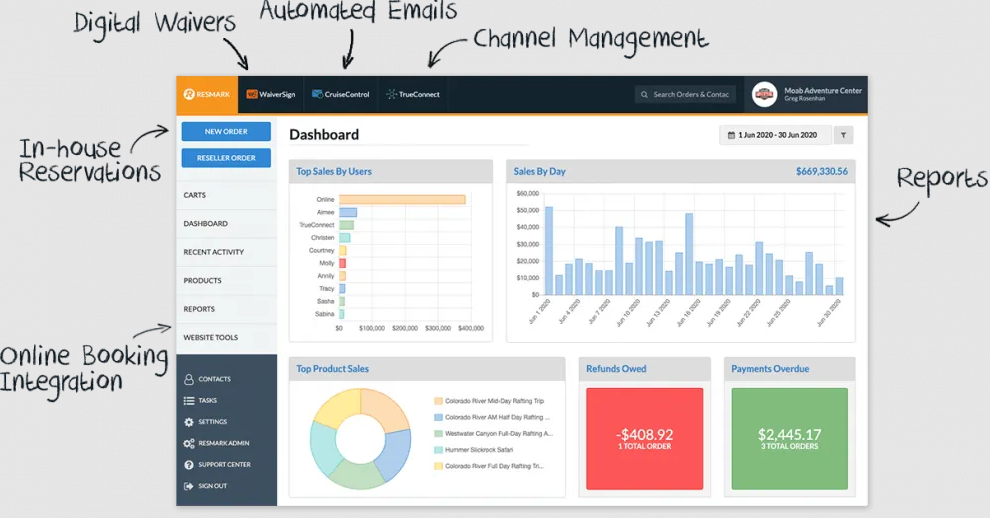Click the Contacts person icon

[189, 379]
